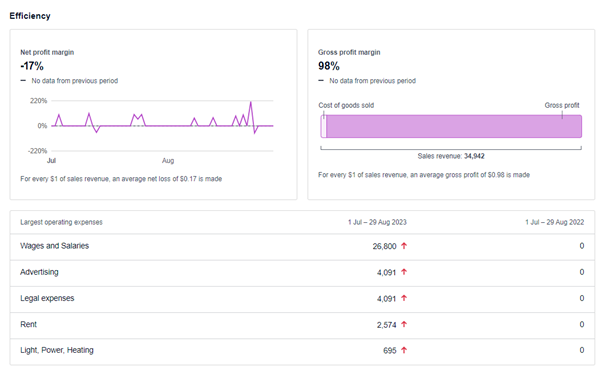Click the red up arrow beside Wages and Salaries

click(404, 246)
